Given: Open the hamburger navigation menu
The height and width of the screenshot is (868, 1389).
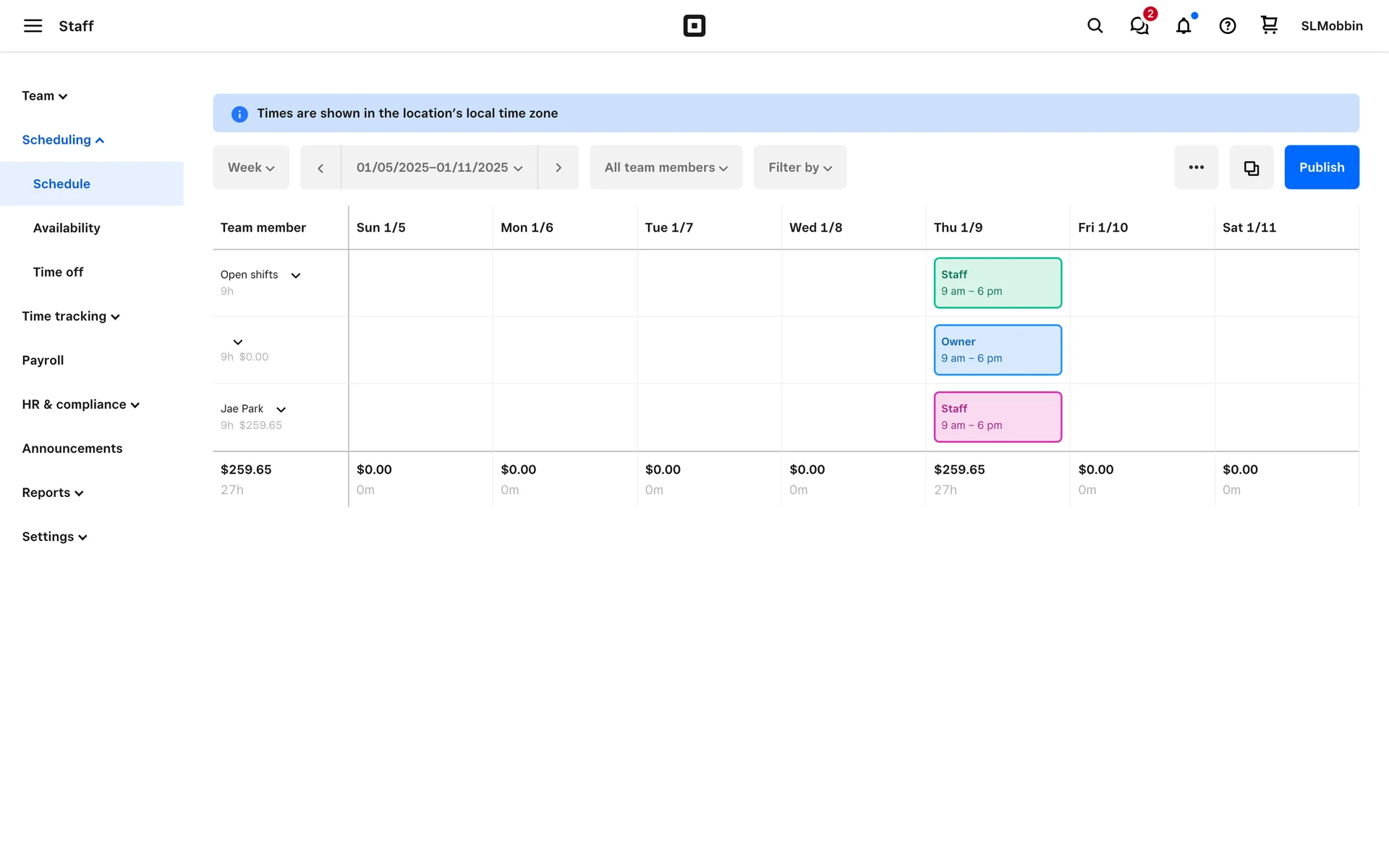Looking at the screenshot, I should [x=33, y=26].
